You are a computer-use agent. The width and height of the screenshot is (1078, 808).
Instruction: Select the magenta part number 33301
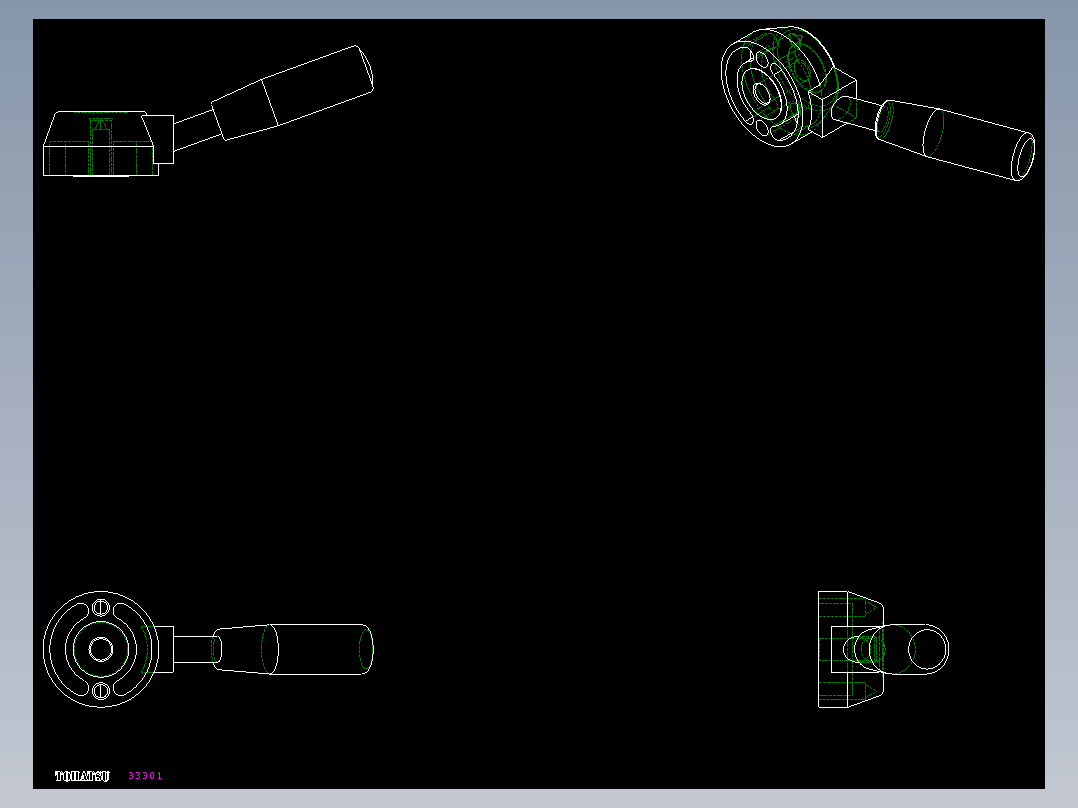click(145, 776)
